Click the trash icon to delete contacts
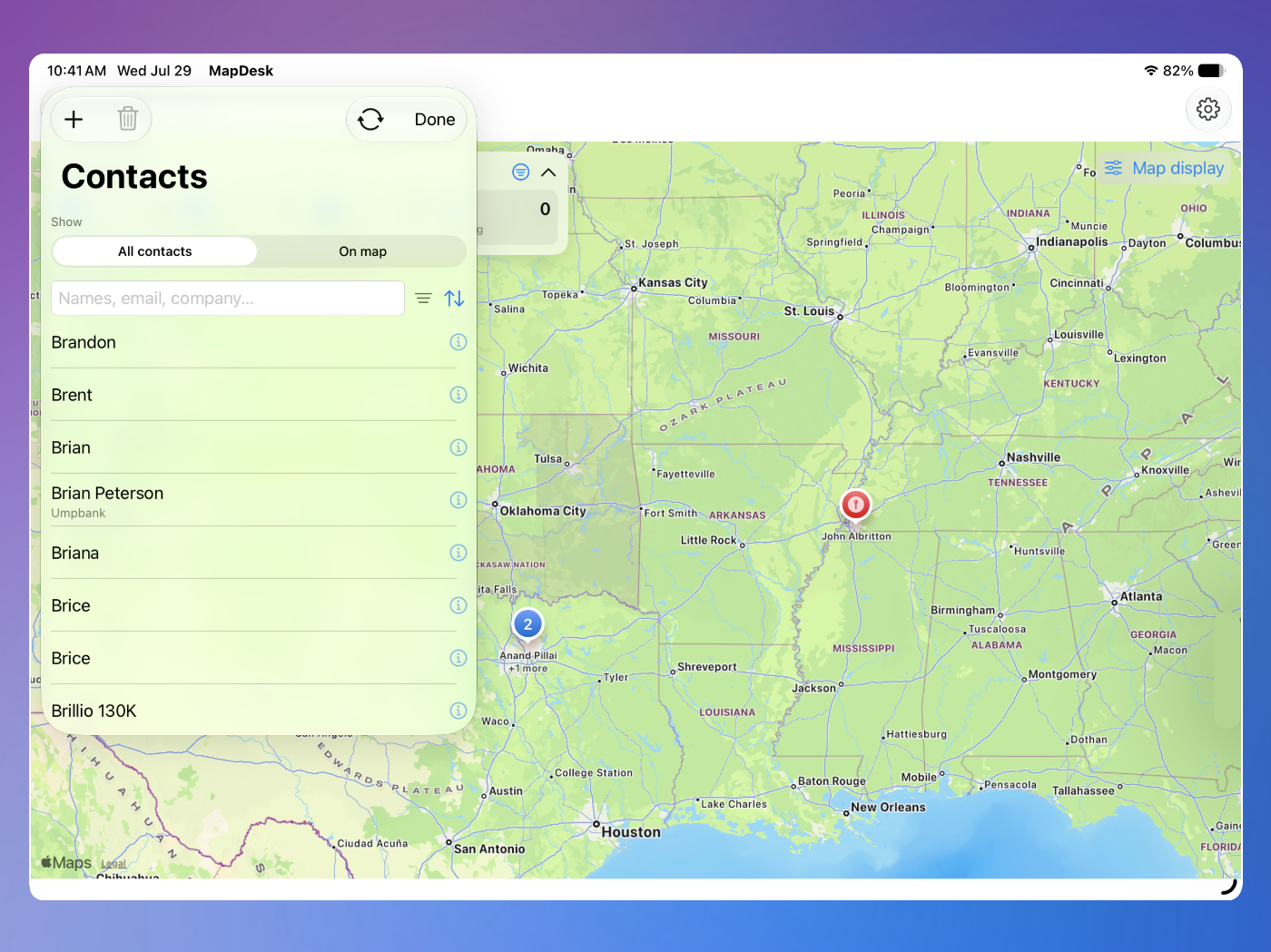 [128, 119]
